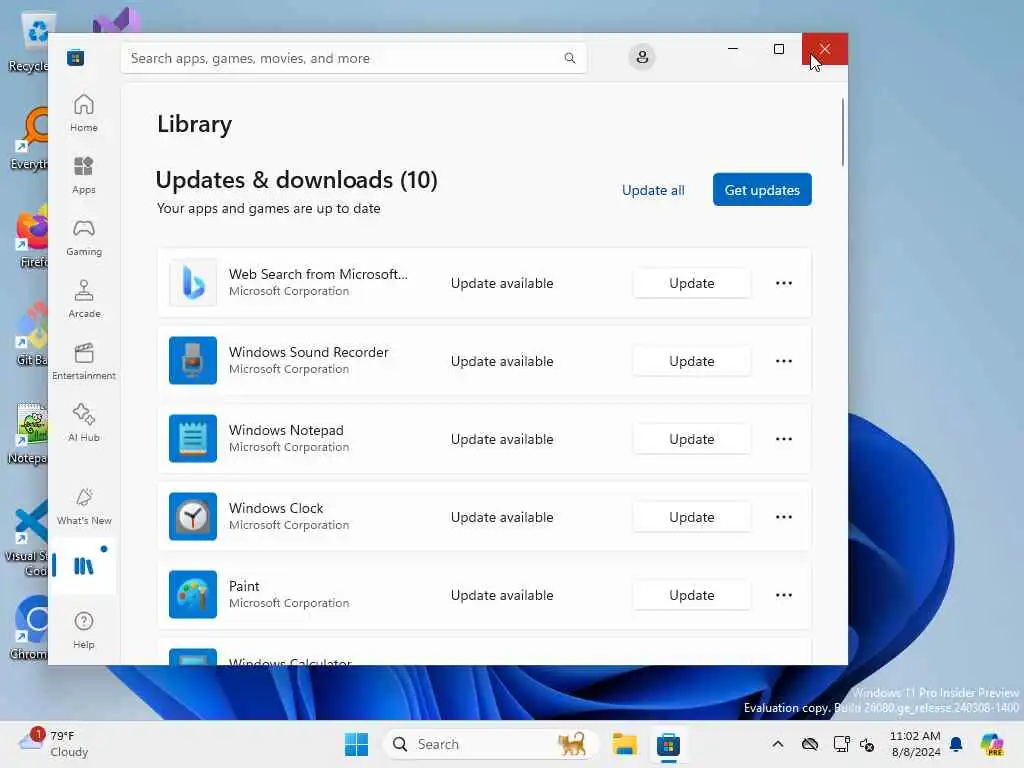Open the Help section
Viewport: 1024px width, 768px height.
(x=84, y=630)
